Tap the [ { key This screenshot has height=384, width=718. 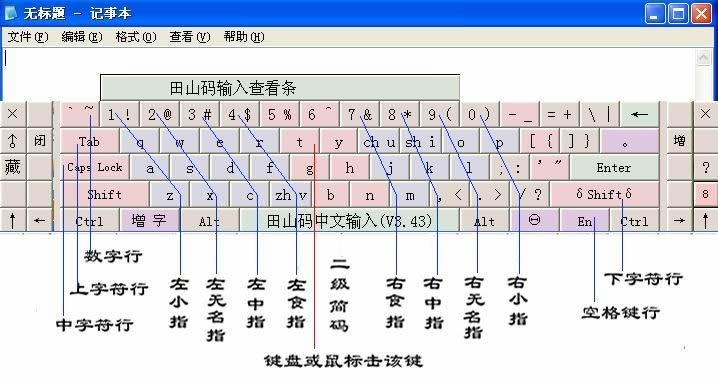tap(541, 141)
